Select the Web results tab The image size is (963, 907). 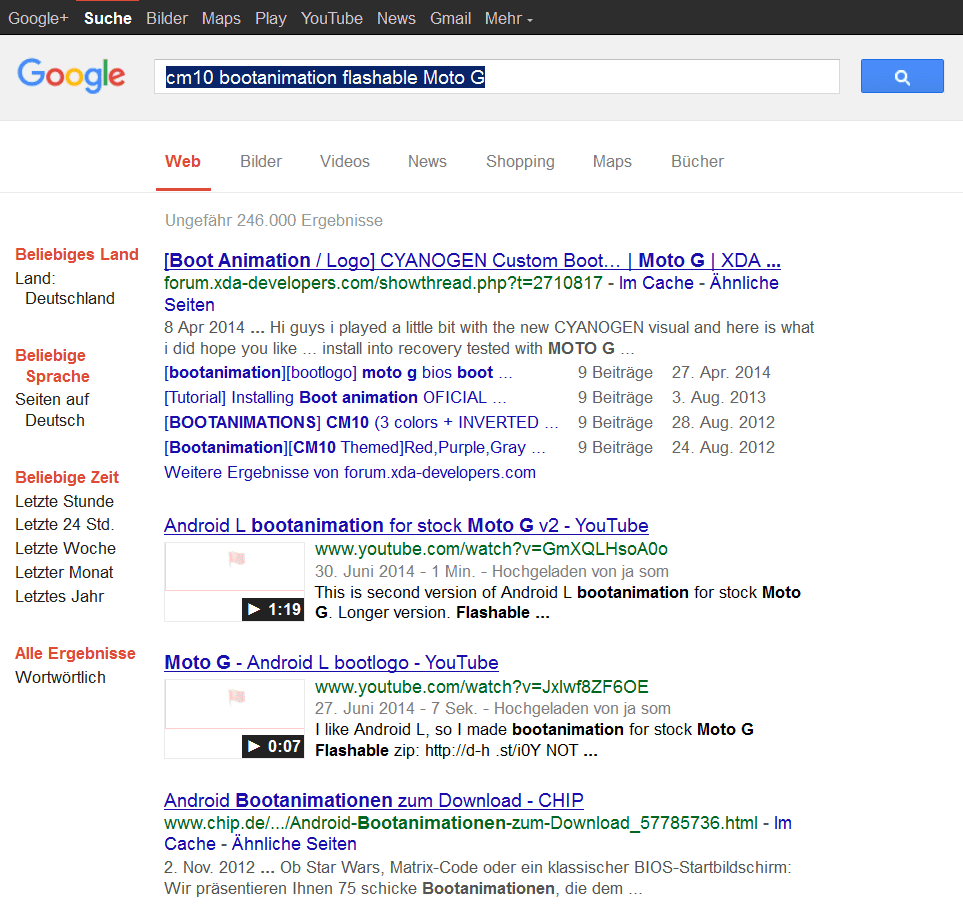[x=182, y=162]
